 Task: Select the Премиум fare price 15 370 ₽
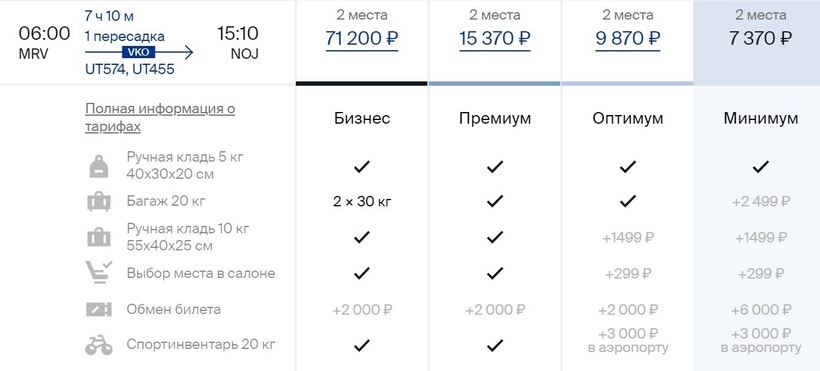(x=495, y=39)
